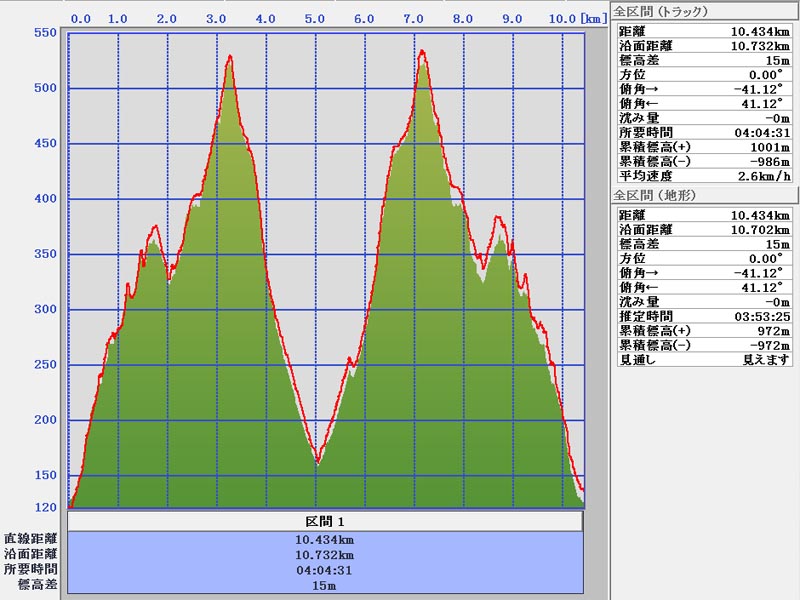This screenshot has height=600, width=800.
Task: Click the second peak near 7.0 km
Action: pyautogui.click(x=422, y=52)
